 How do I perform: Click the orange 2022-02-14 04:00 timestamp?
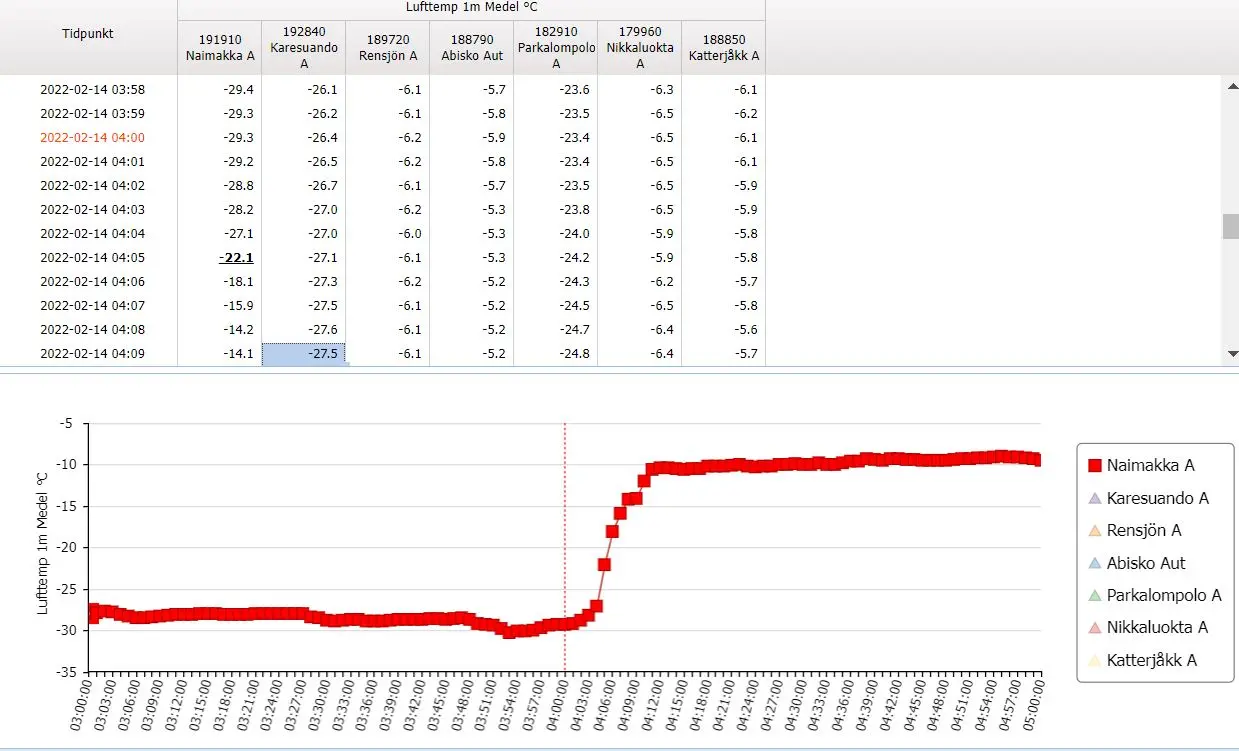pyautogui.click(x=93, y=138)
